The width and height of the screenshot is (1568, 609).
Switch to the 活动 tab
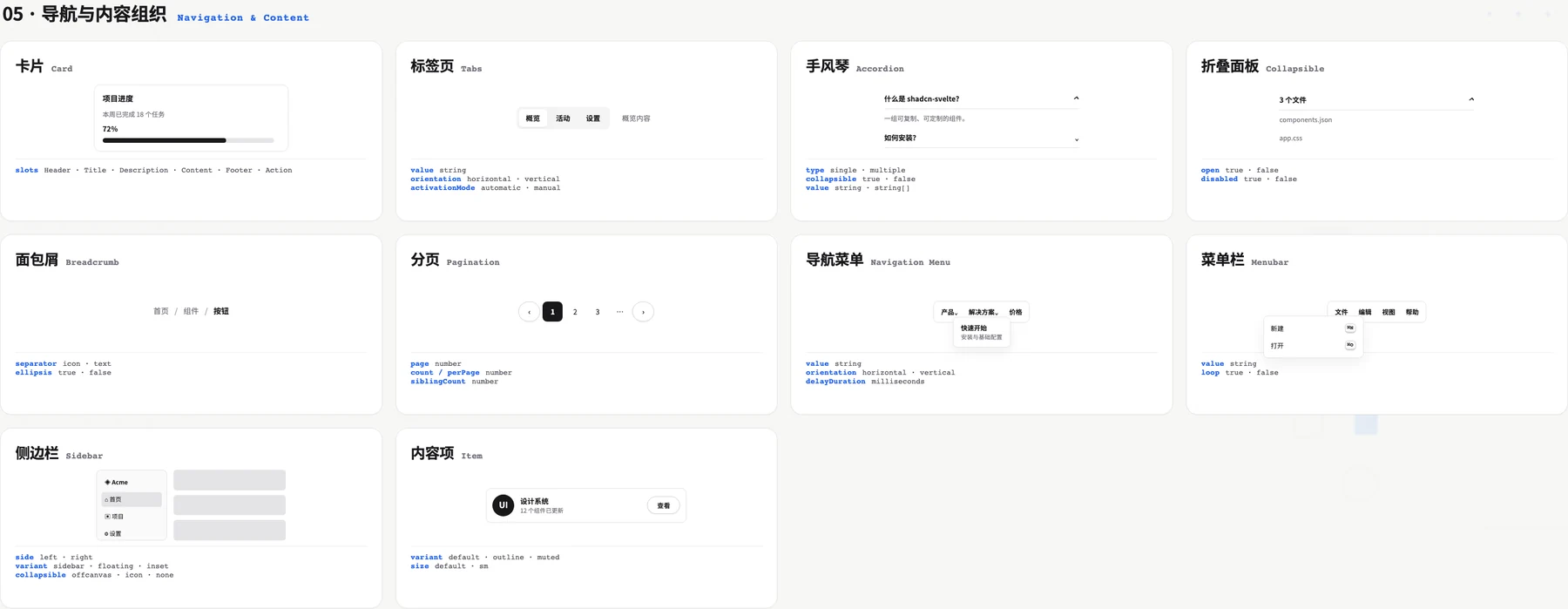(563, 118)
